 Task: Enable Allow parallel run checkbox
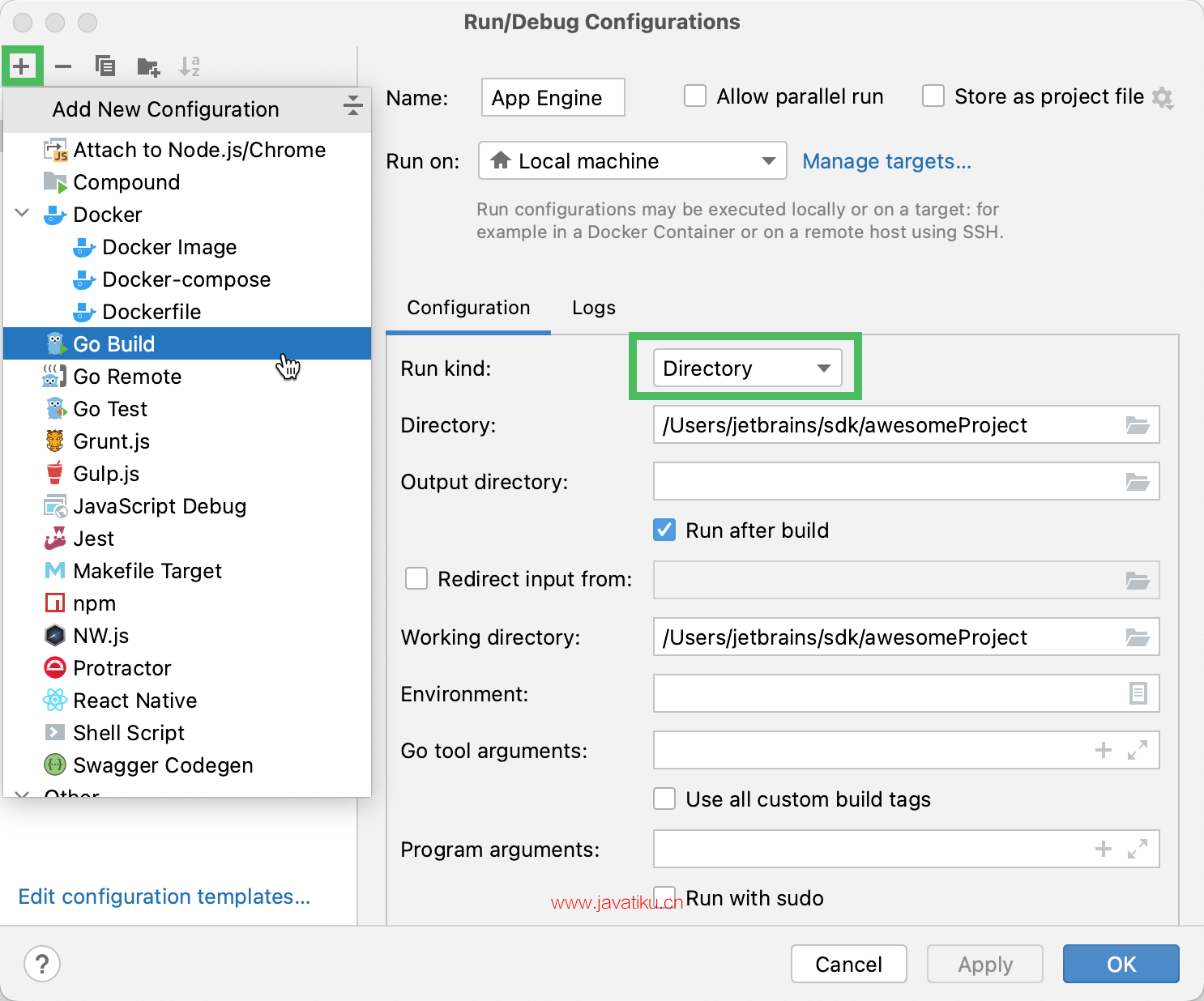point(695,96)
